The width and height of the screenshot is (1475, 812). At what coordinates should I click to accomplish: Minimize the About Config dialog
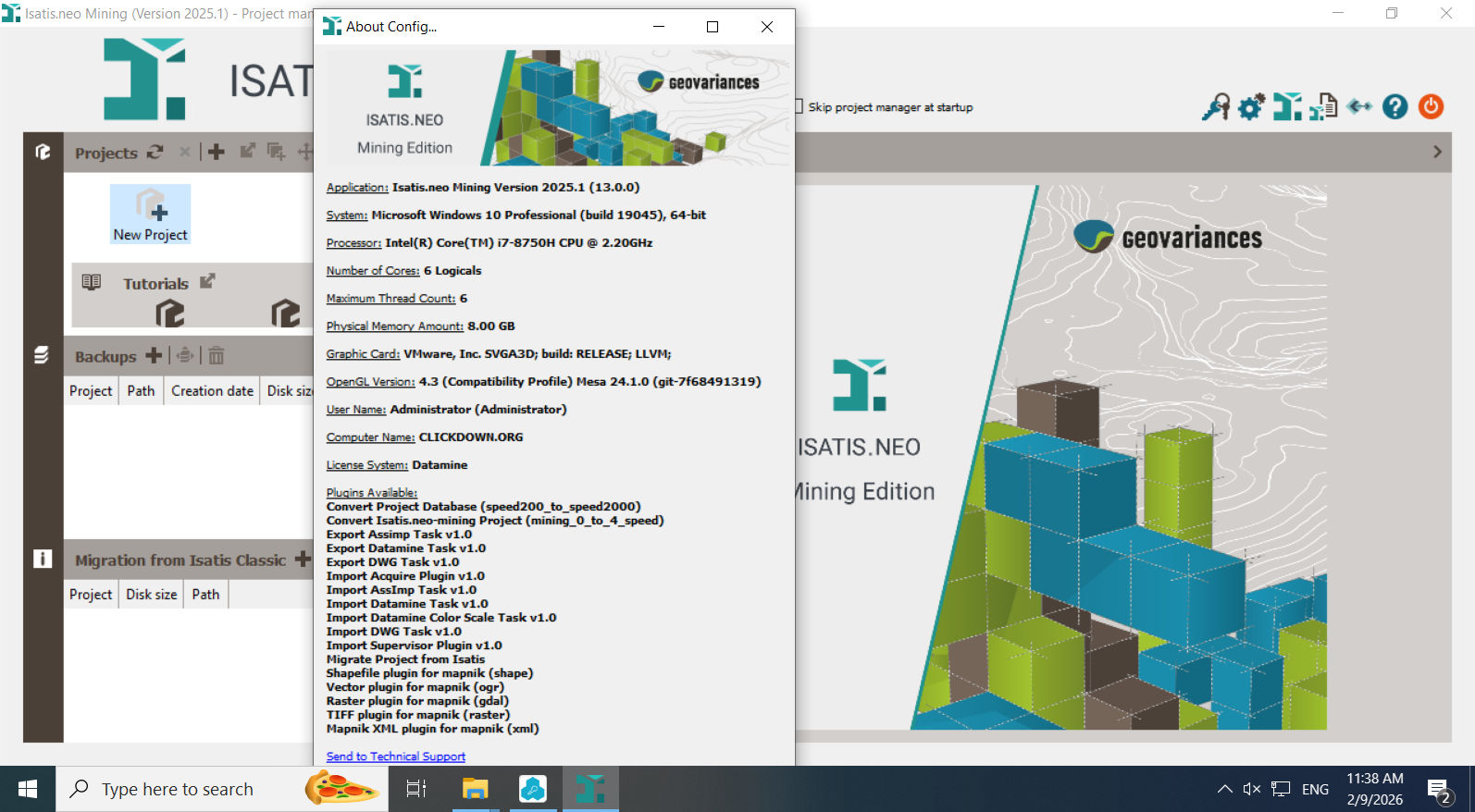659,27
